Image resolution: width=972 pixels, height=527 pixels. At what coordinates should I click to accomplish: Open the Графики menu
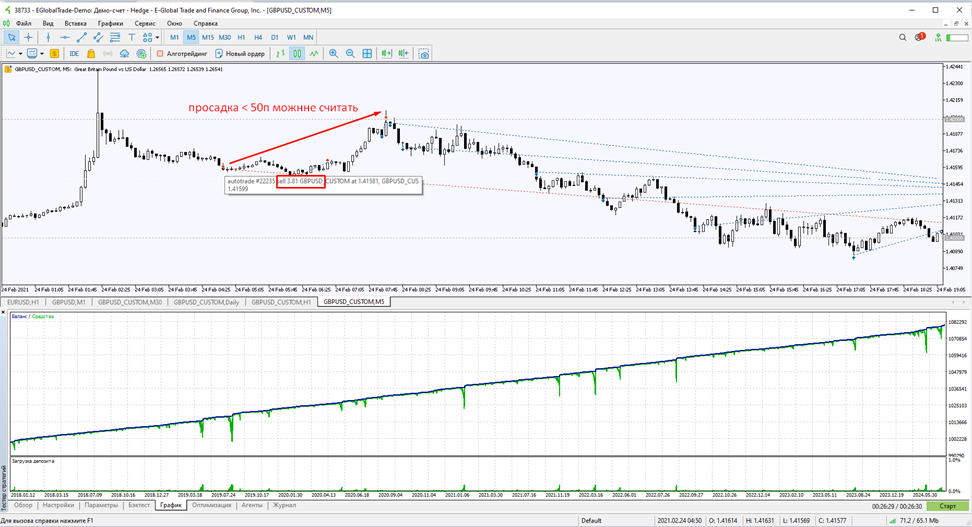pyautogui.click(x=110, y=23)
